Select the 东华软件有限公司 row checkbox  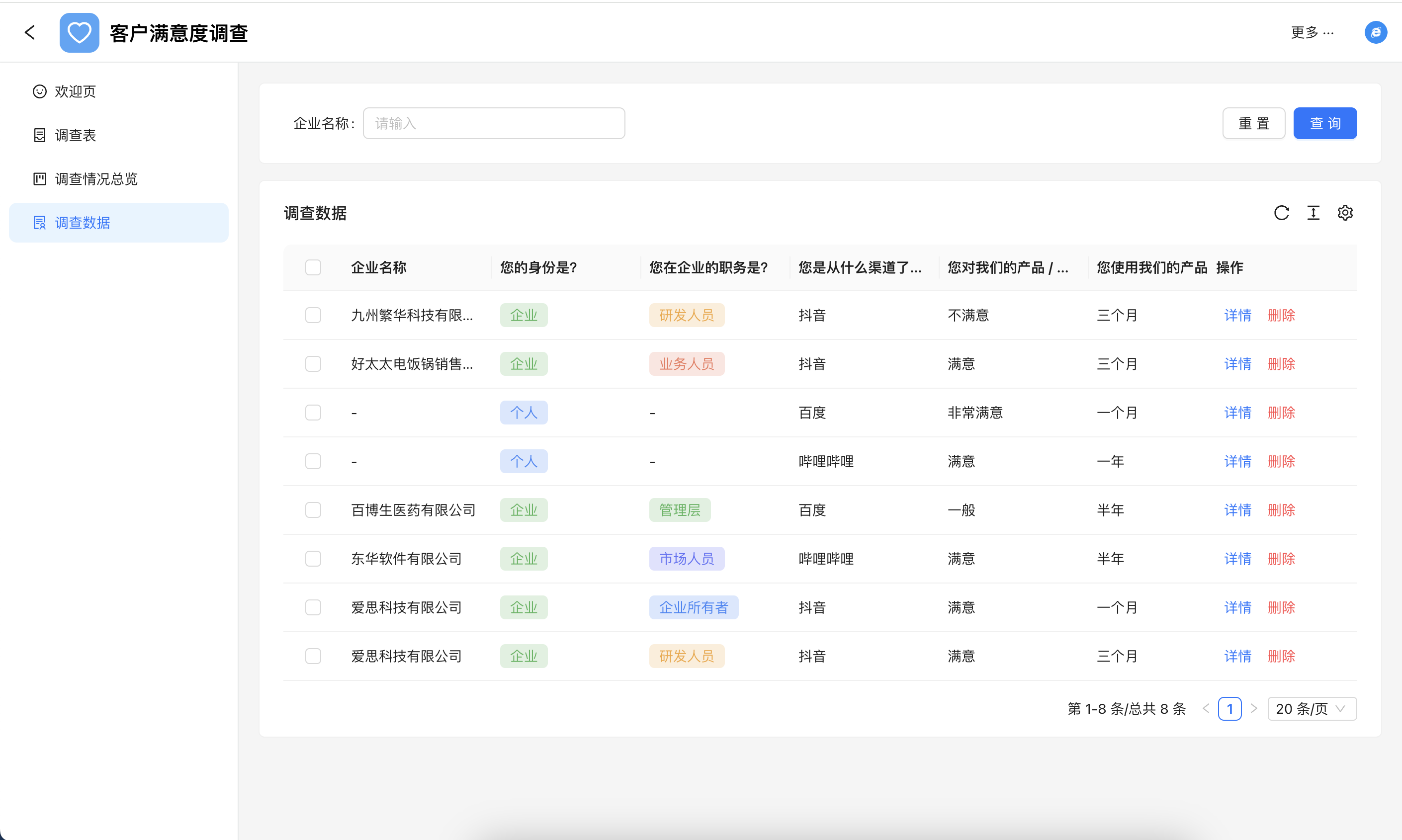313,559
